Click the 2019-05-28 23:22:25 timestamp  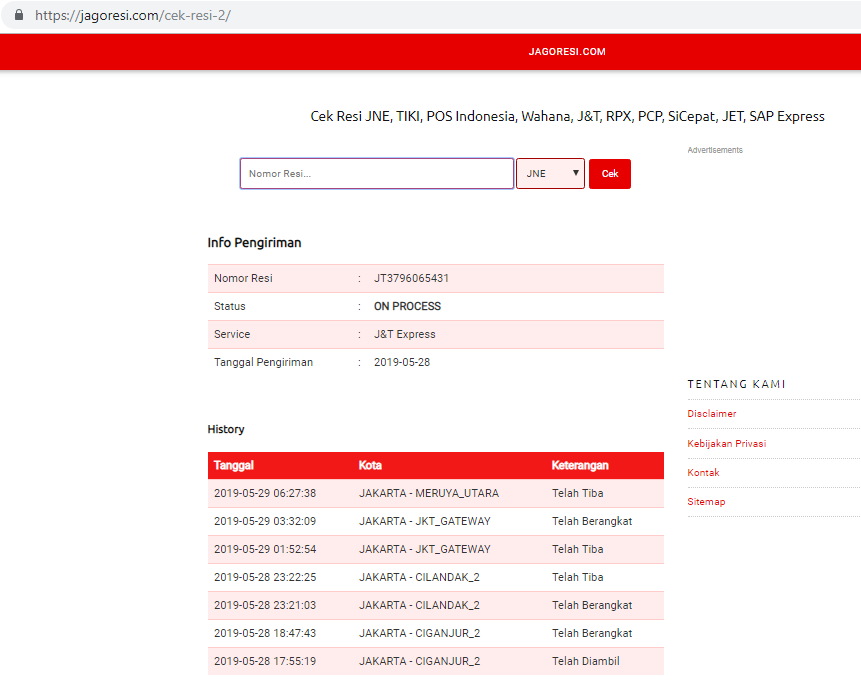tap(265, 577)
